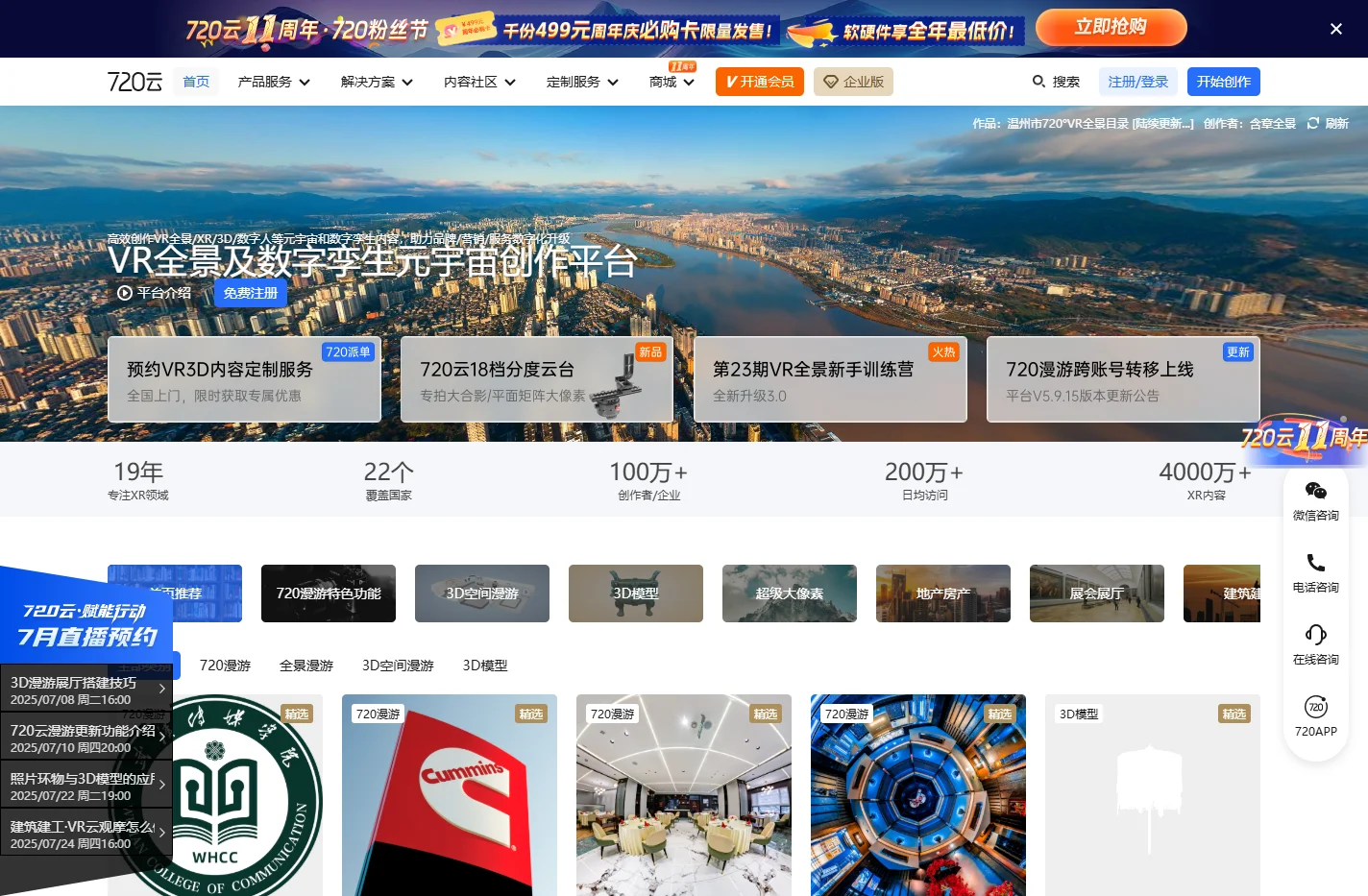
Task: Switch to 720漫游 filter tab
Action: coord(225,666)
